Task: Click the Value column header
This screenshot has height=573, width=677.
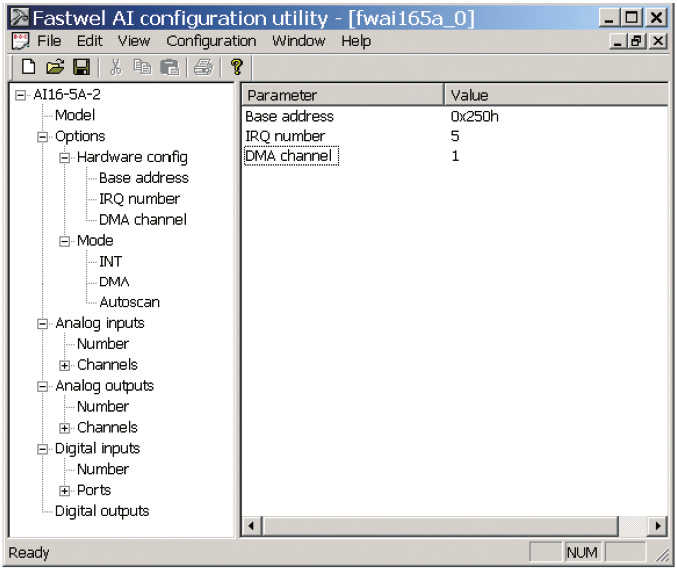Action: [557, 95]
